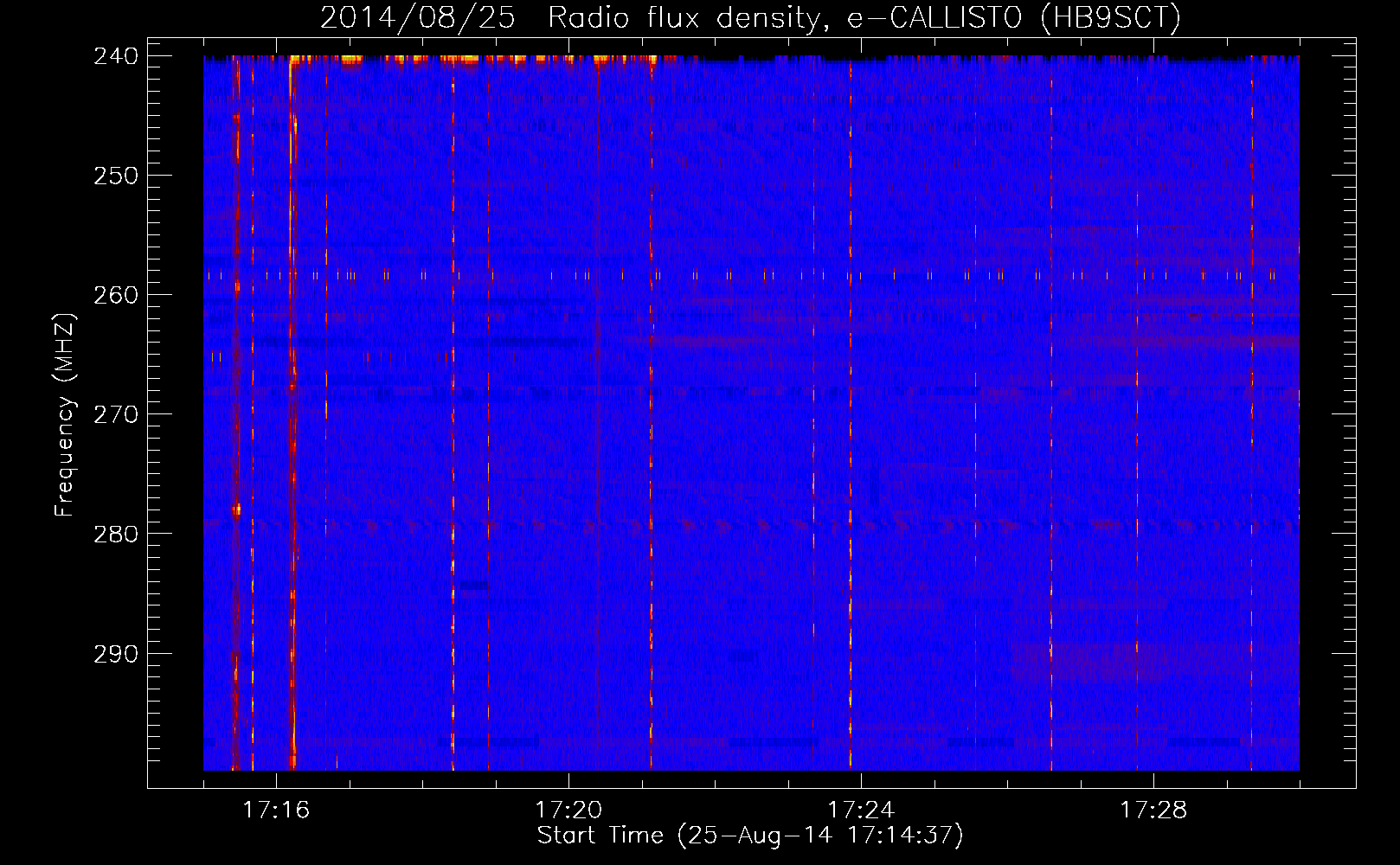Click the 270 frequency tick label
The height and width of the screenshot is (865, 1400).
tap(115, 414)
